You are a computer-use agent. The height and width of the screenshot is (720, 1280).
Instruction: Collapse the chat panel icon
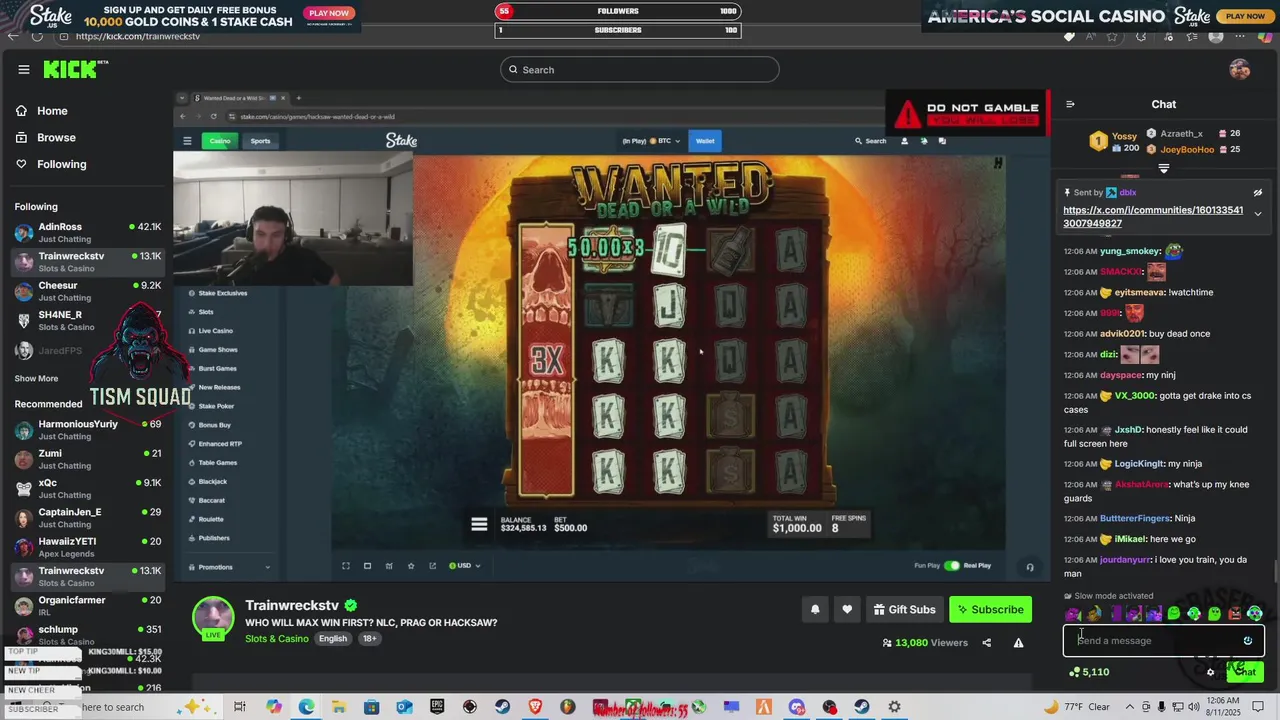(1070, 104)
